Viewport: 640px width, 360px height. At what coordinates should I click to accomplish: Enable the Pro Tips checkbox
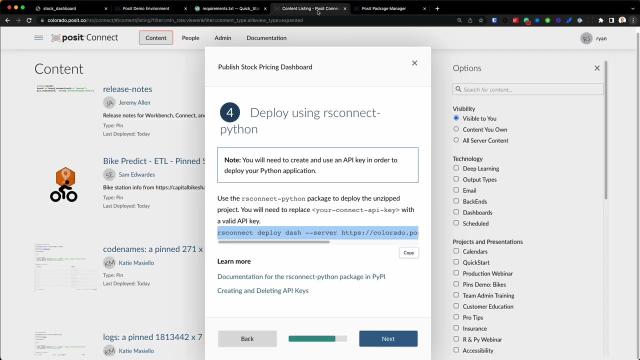tap(456, 317)
